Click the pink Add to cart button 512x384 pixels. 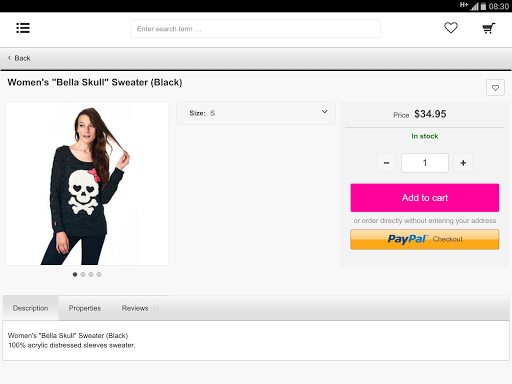[425, 198]
